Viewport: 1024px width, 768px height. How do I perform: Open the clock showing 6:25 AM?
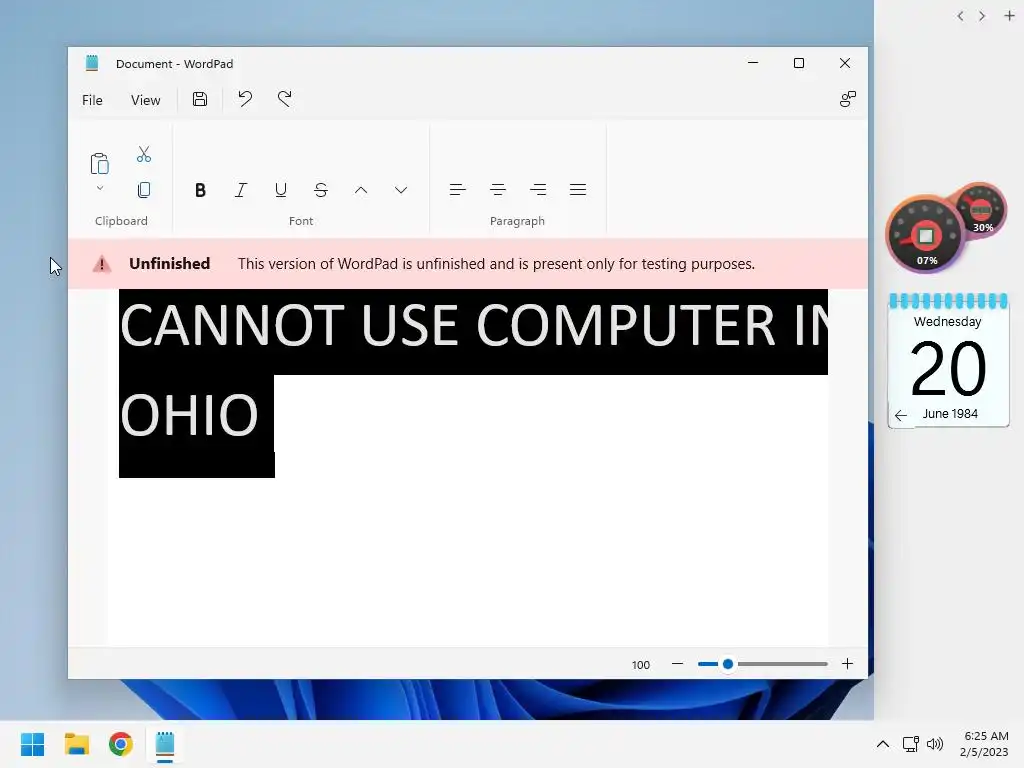(x=985, y=744)
